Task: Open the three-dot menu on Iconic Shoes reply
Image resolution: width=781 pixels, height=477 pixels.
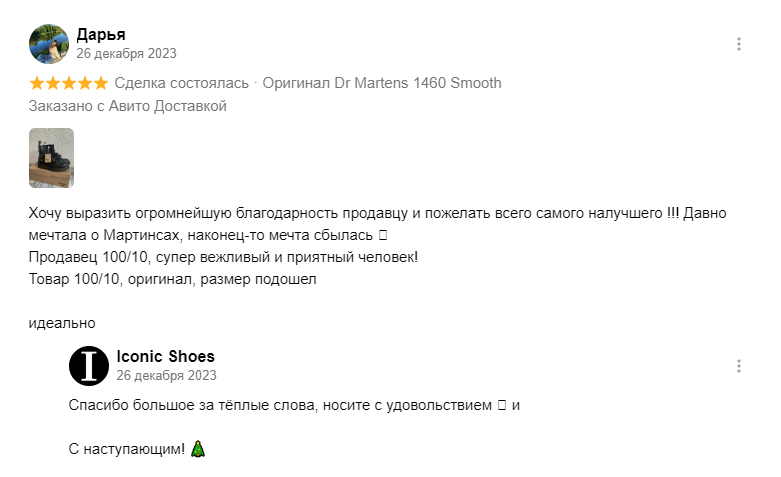Action: [x=739, y=366]
